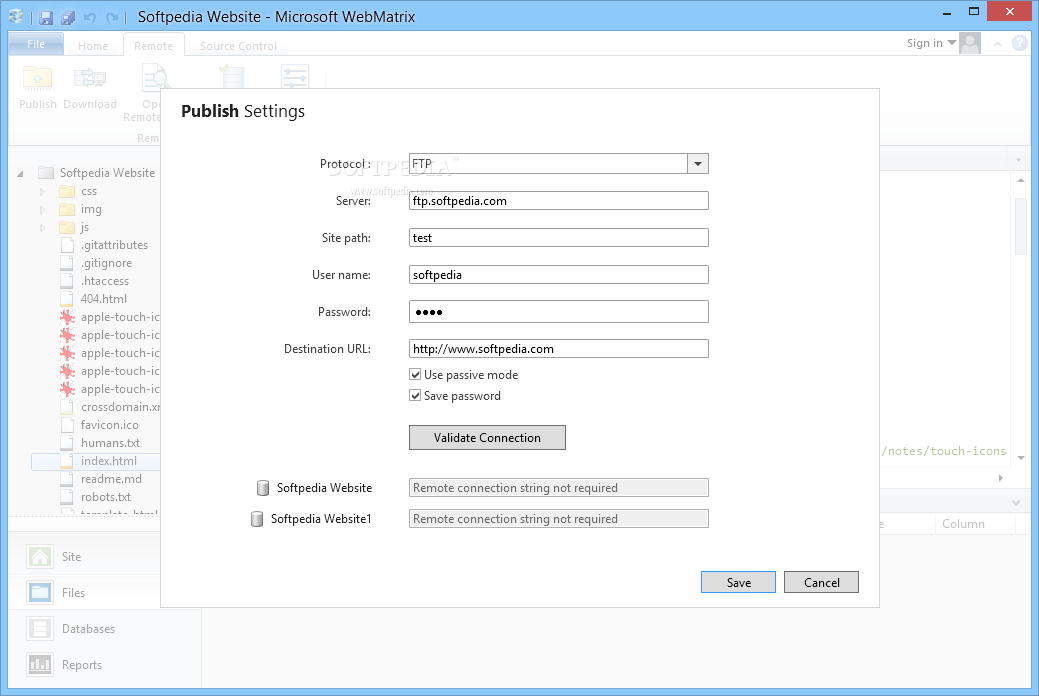Click the WebMatrix app logo icon
This screenshot has width=1039, height=696.
click(x=16, y=17)
